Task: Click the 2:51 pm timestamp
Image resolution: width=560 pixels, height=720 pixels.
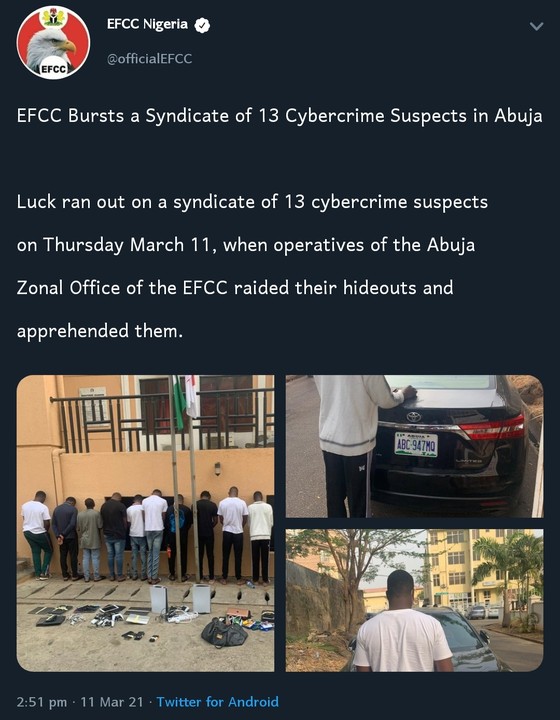Action: 42,702
